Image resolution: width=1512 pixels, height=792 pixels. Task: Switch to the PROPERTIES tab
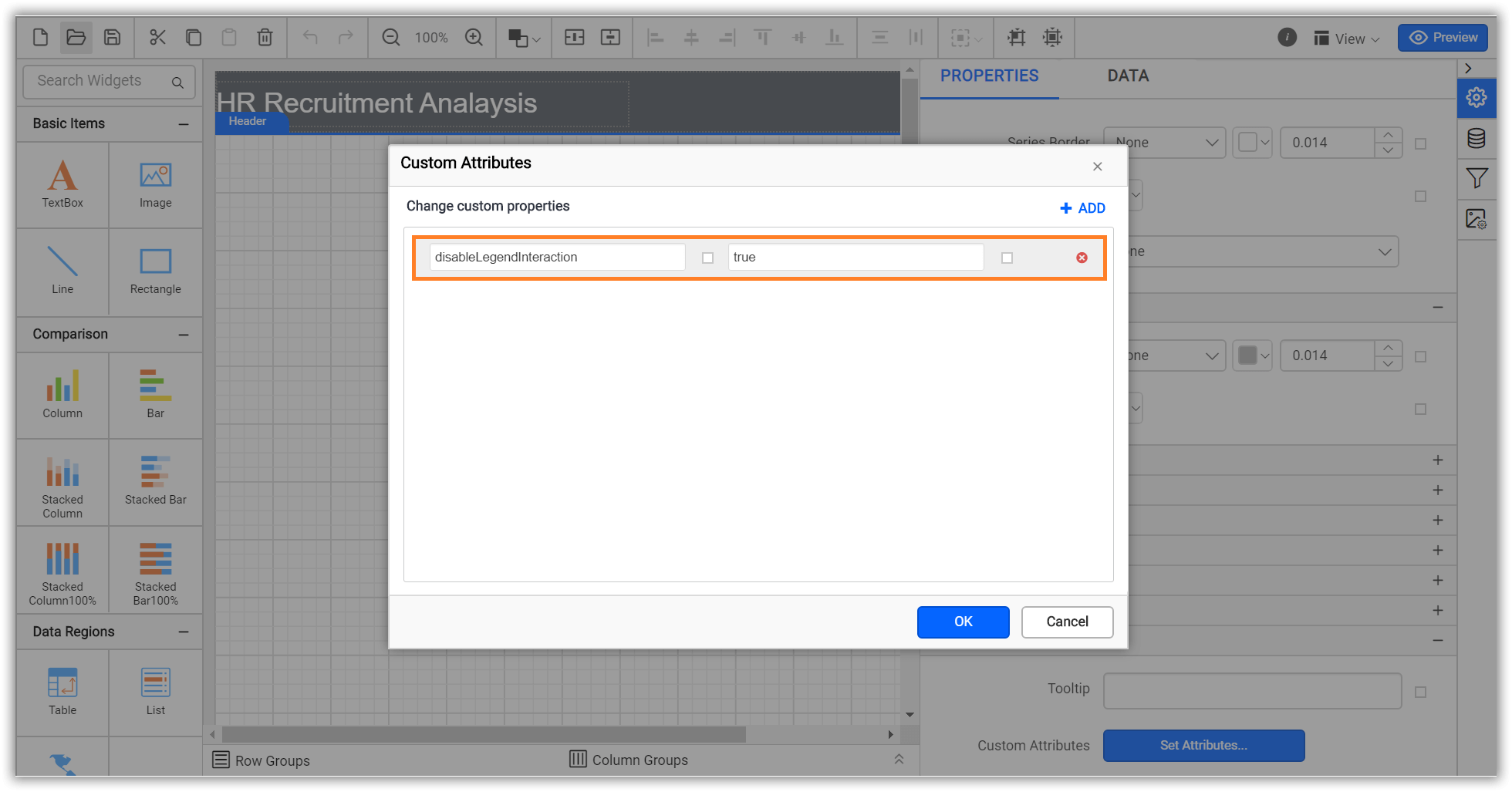[989, 76]
